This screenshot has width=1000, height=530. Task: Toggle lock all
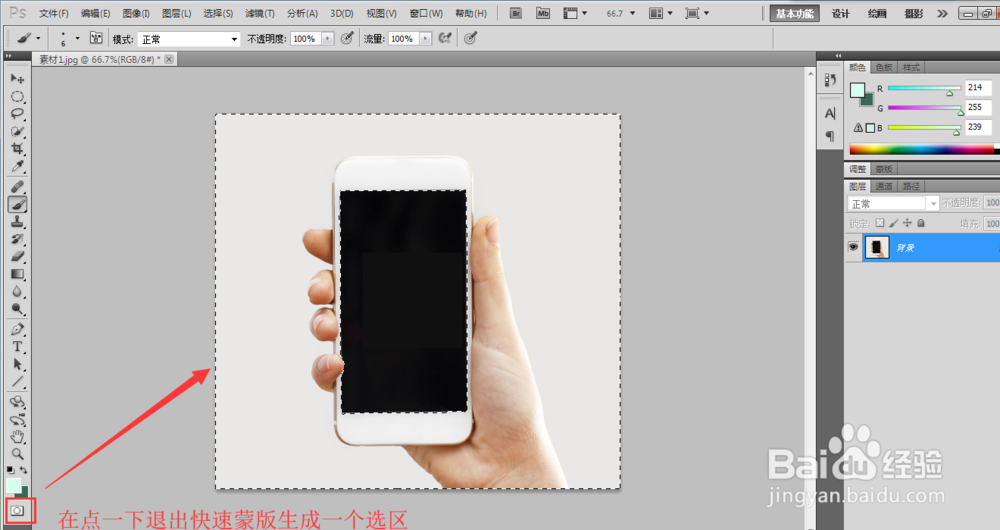(x=921, y=223)
